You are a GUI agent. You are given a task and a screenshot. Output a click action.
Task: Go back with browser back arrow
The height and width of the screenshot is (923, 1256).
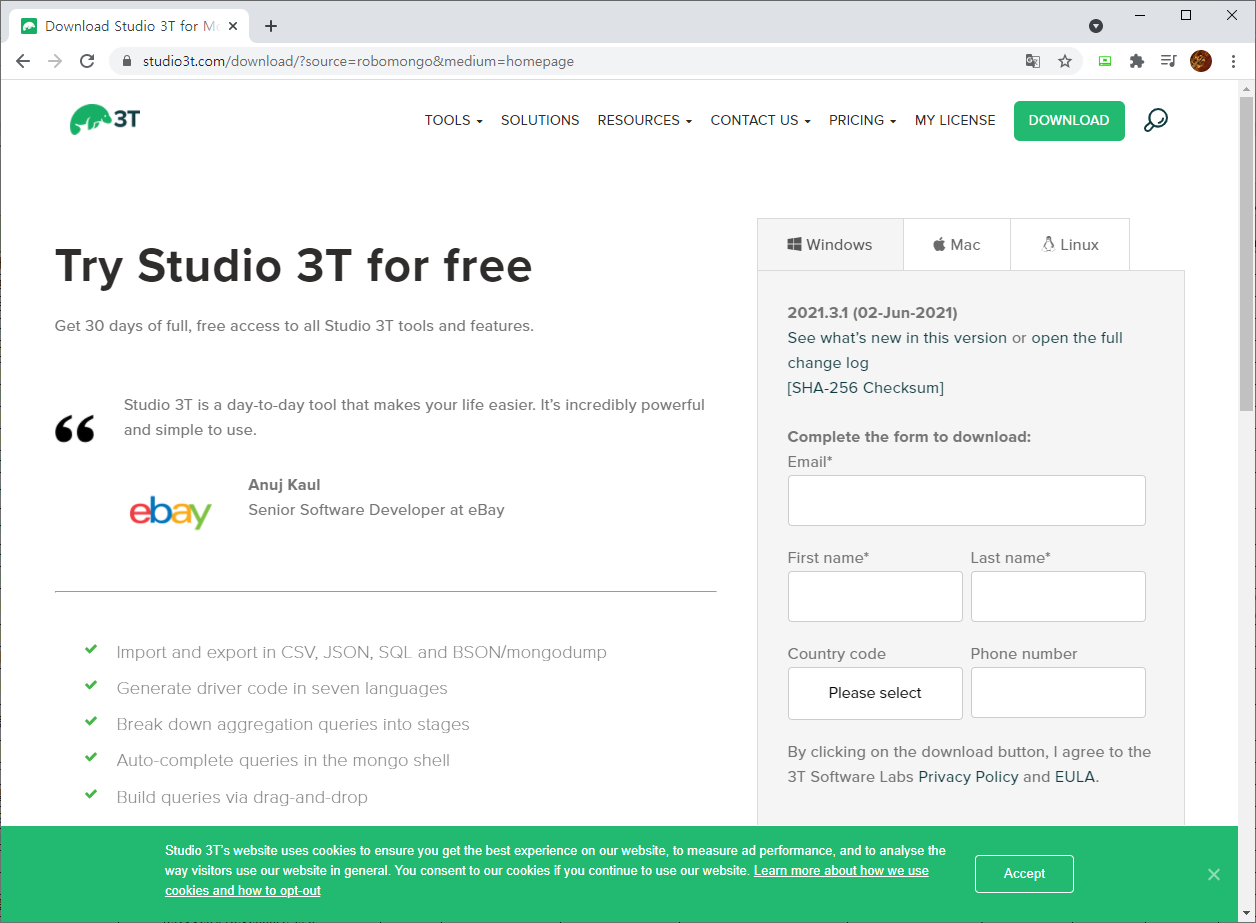pos(23,61)
